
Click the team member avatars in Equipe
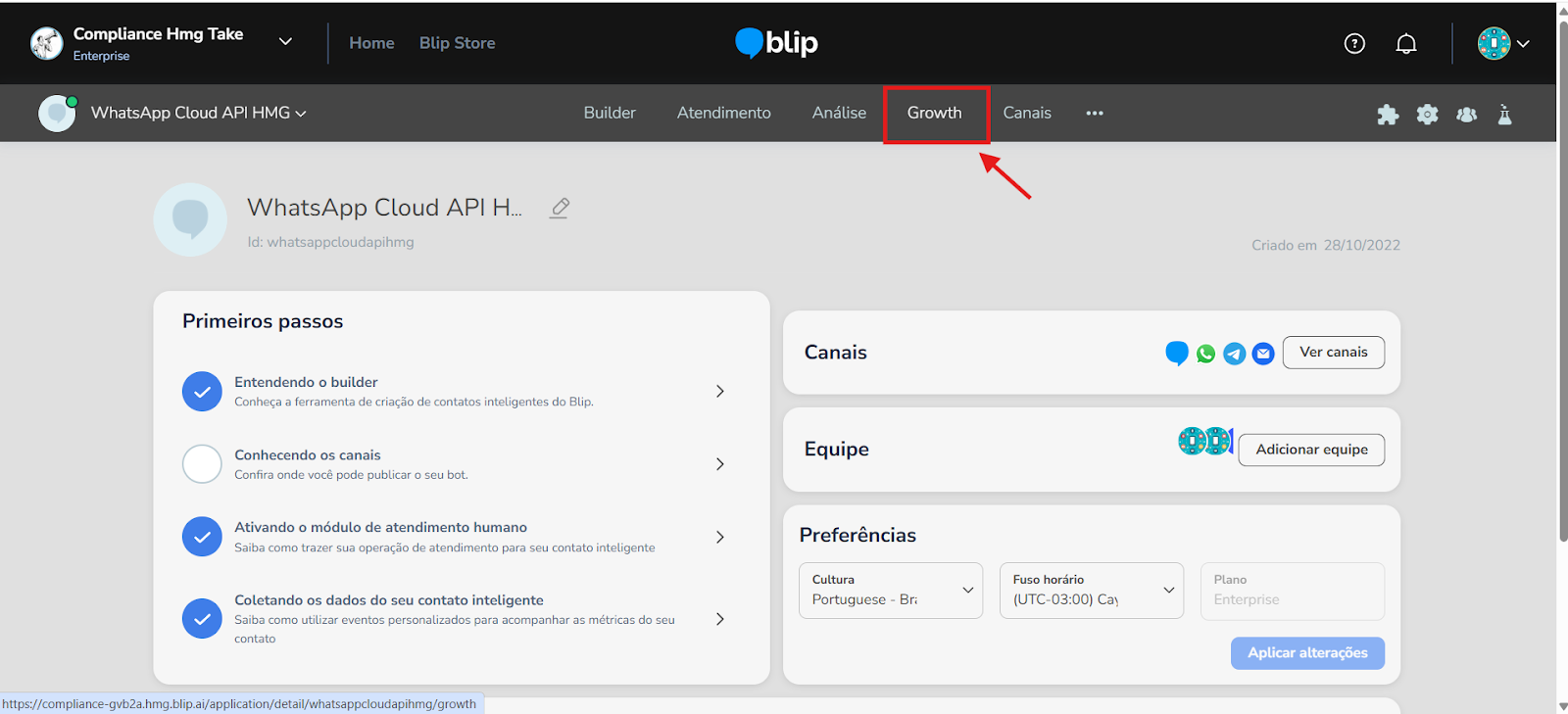point(1205,442)
